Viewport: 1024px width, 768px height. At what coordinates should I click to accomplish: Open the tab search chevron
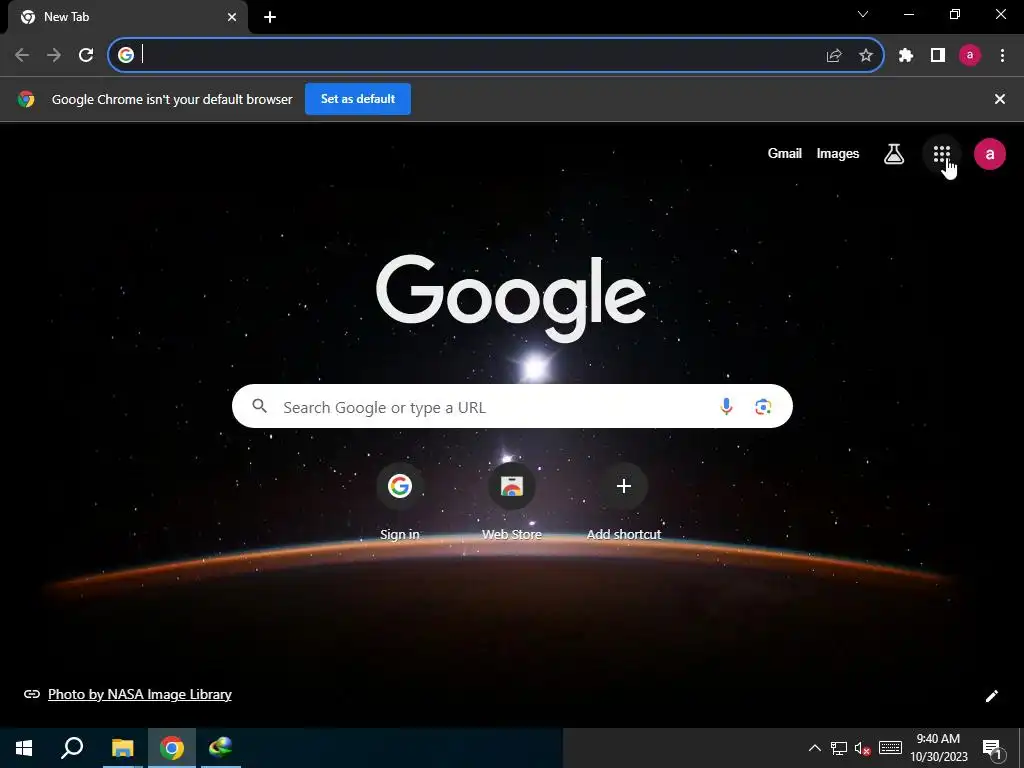(x=863, y=14)
